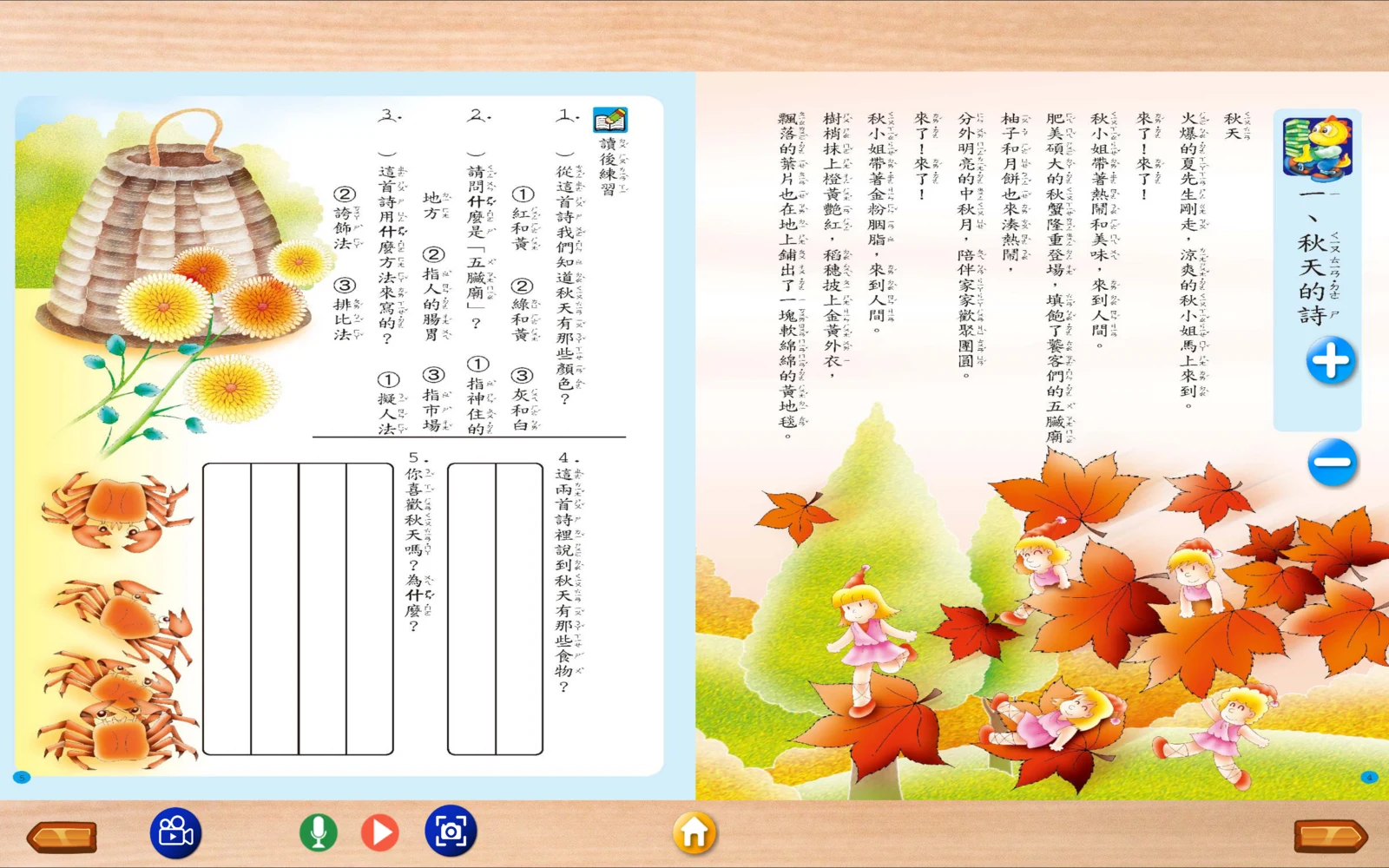Play recording with the red play button
This screenshot has height=868, width=1389.
[x=379, y=832]
